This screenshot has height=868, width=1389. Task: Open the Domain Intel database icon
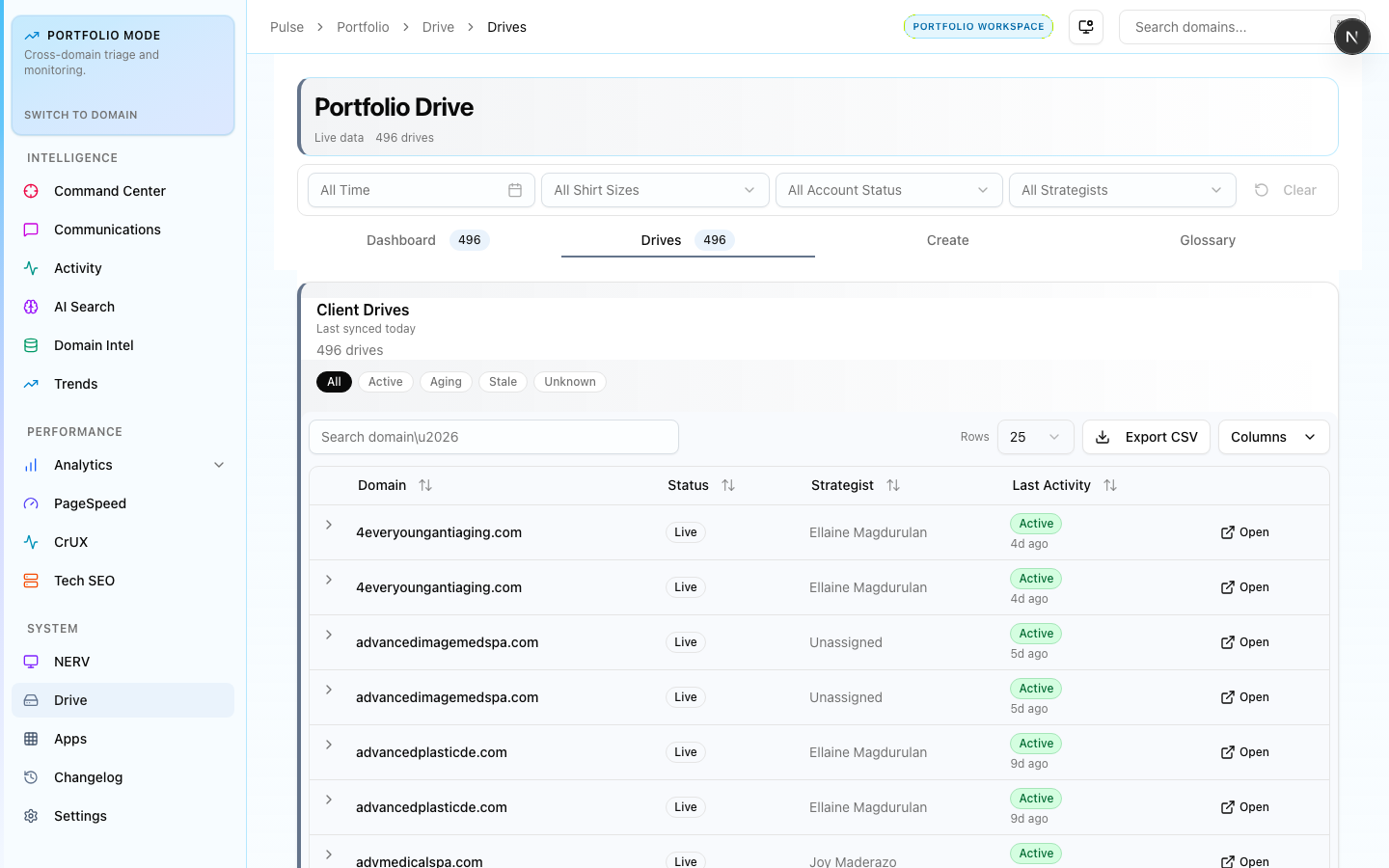[x=31, y=345]
